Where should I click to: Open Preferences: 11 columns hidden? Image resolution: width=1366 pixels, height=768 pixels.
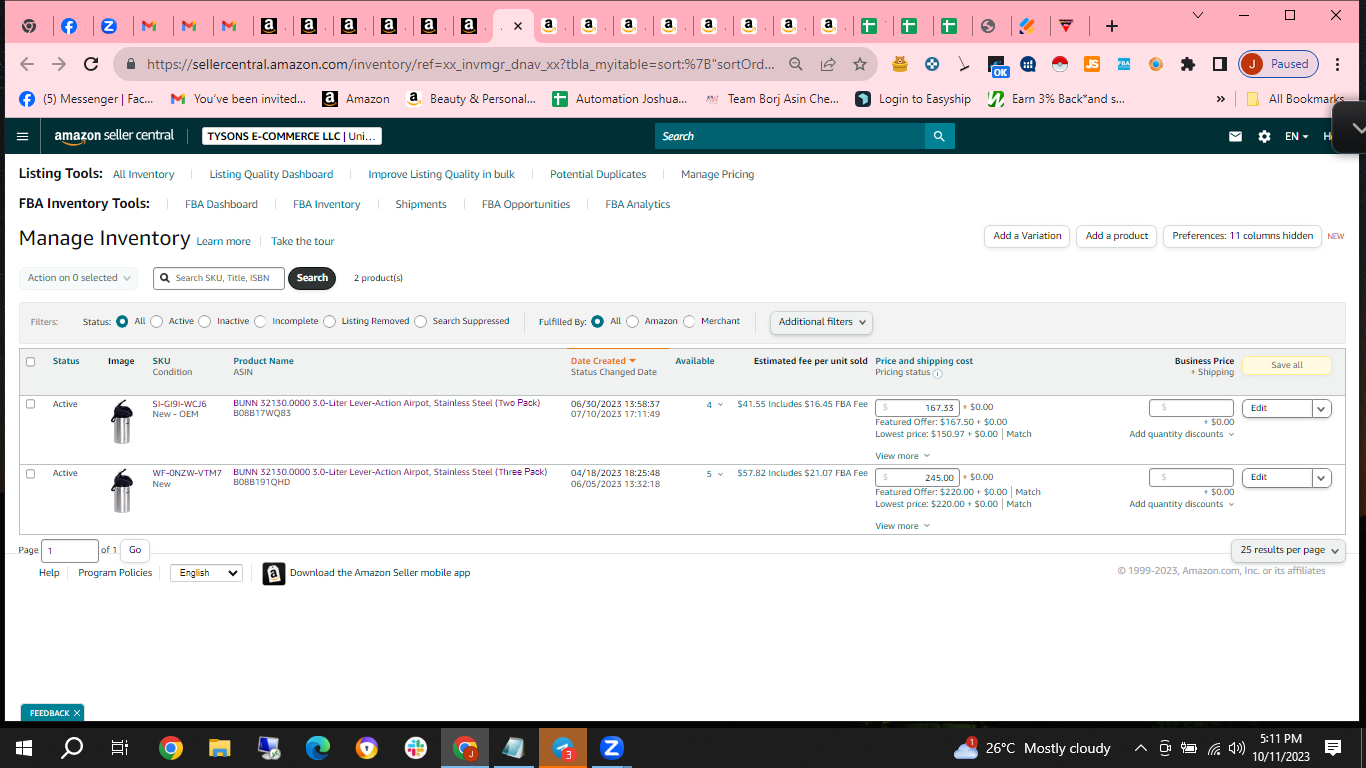1242,236
